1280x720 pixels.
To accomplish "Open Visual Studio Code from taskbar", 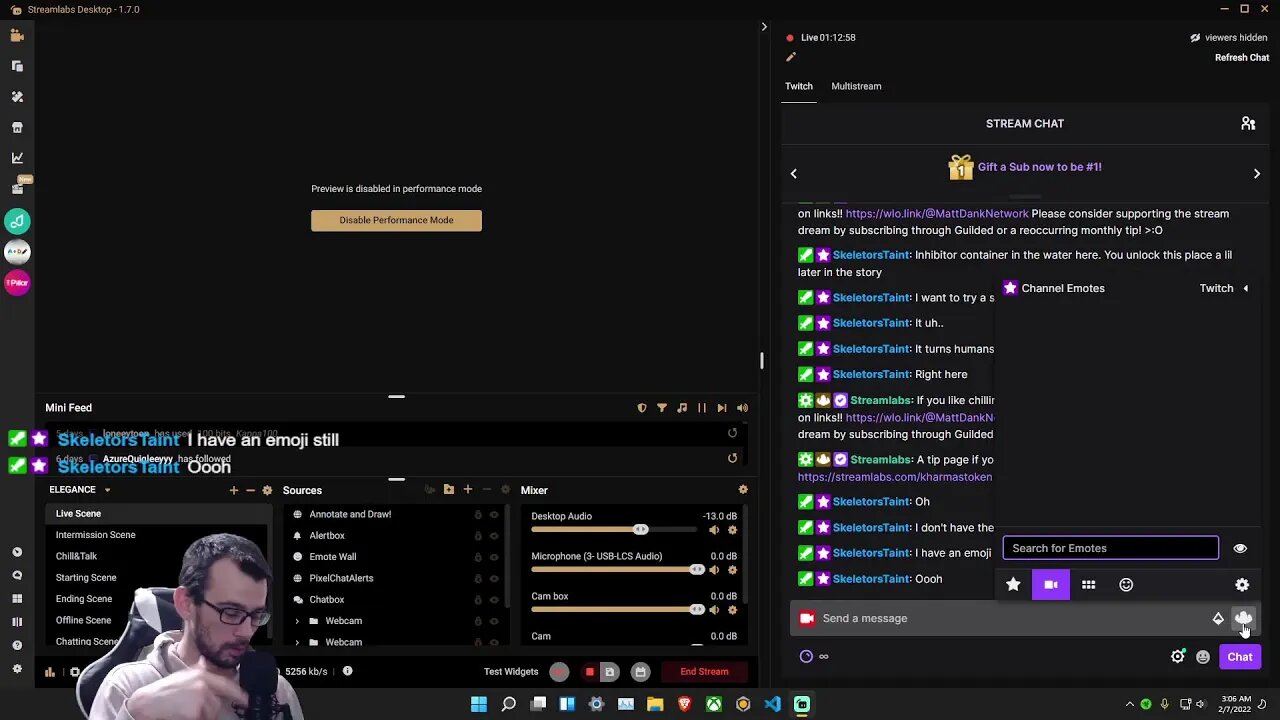I will (x=772, y=704).
